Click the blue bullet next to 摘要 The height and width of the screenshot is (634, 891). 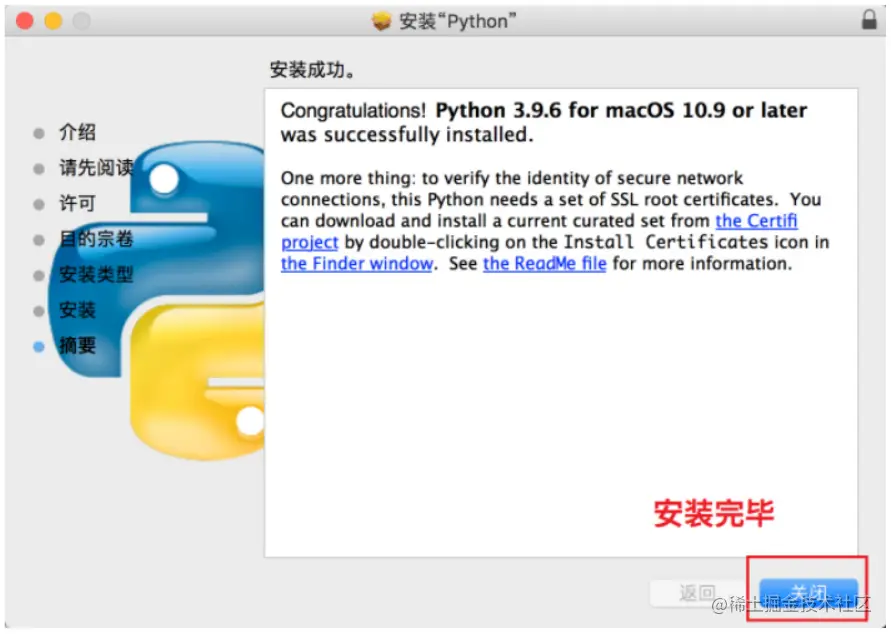point(39,347)
